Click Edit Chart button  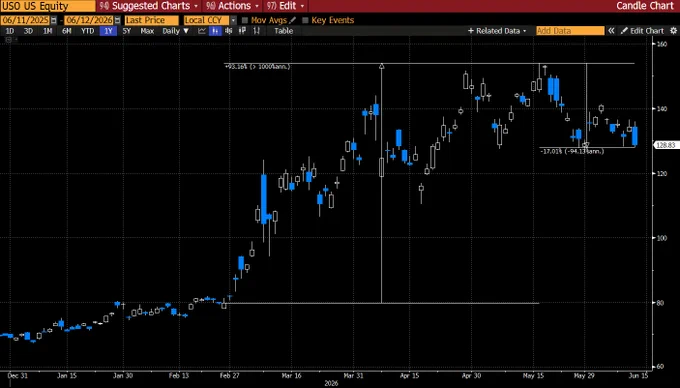[642, 31]
